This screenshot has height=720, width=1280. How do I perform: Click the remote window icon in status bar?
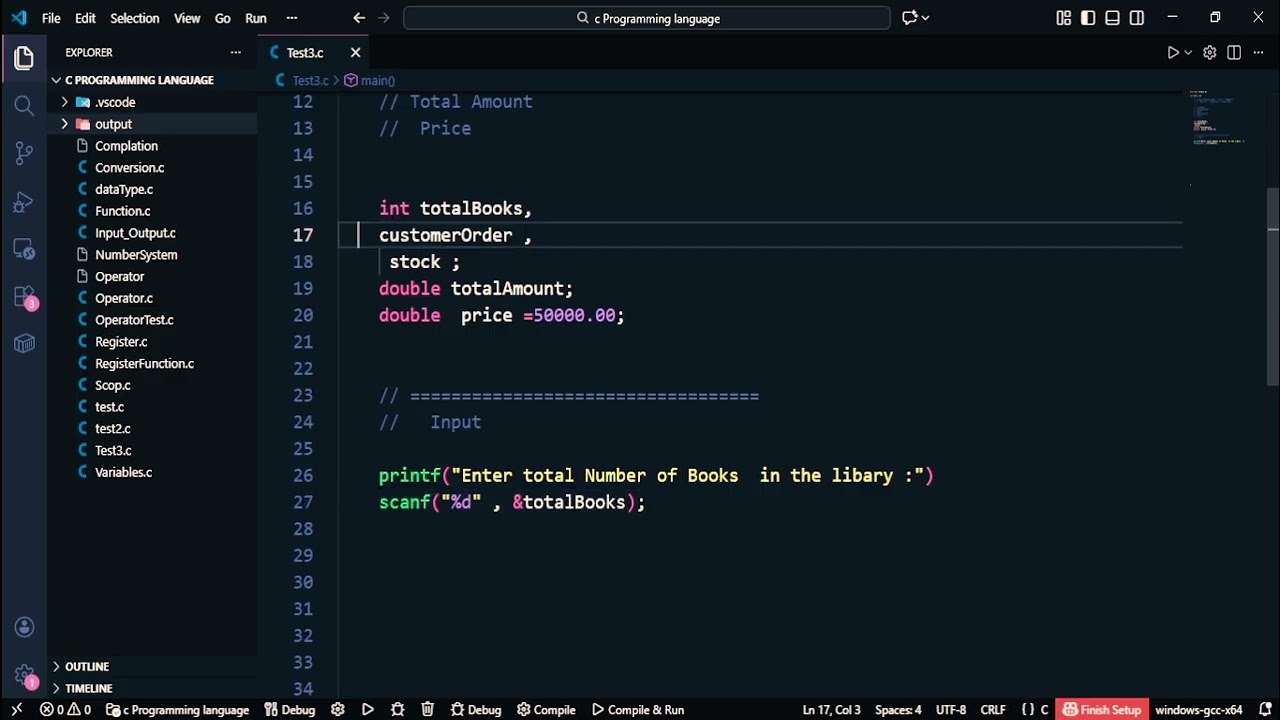pyautogui.click(x=16, y=710)
